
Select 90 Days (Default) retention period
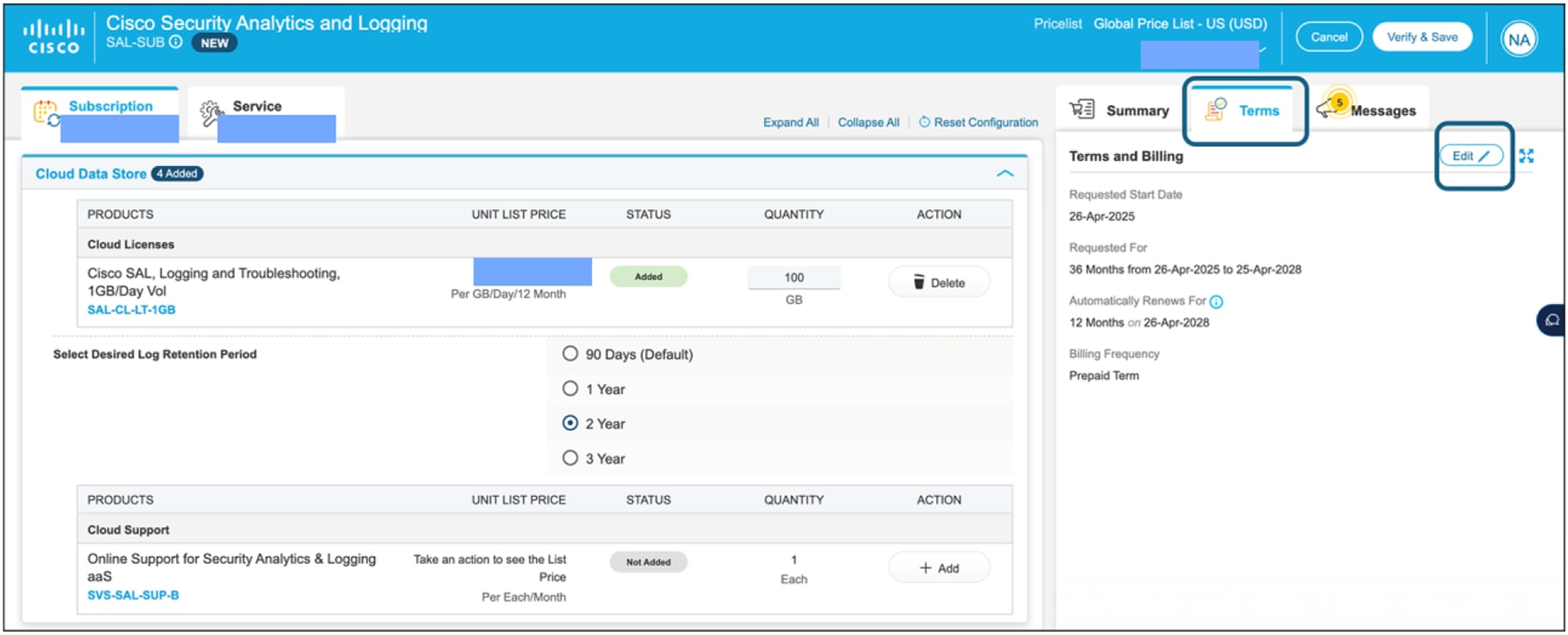click(x=570, y=354)
